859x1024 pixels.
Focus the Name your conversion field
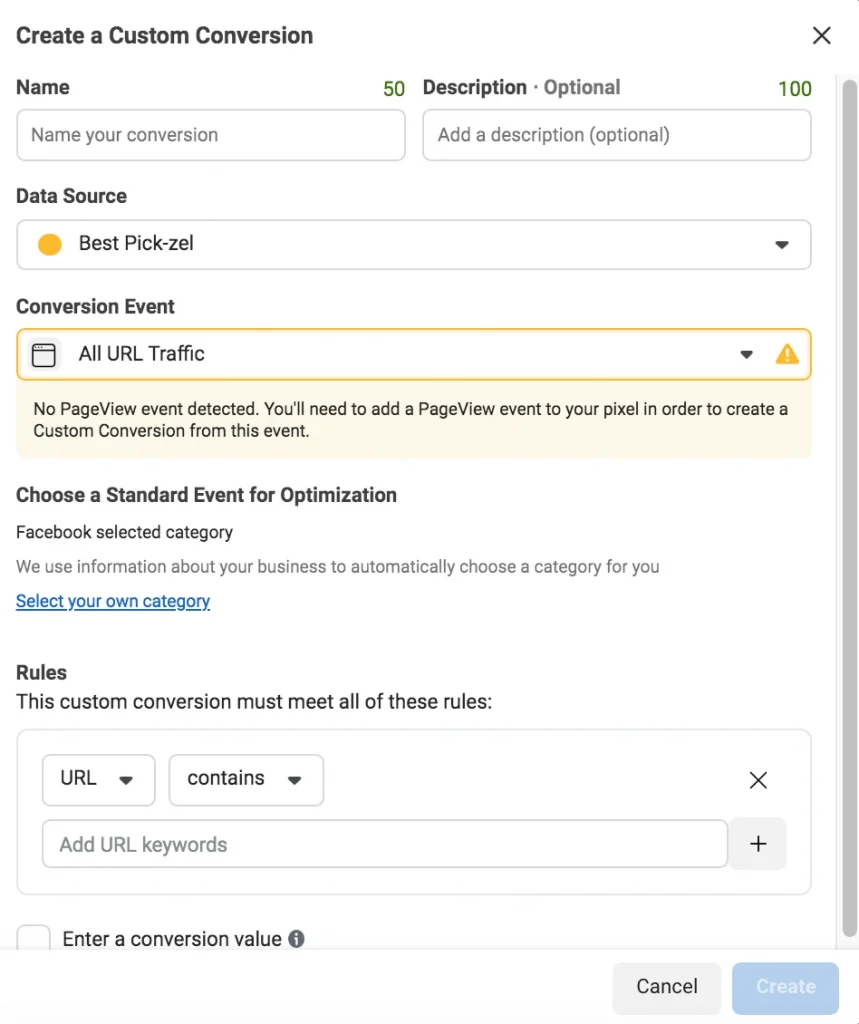(x=210, y=135)
